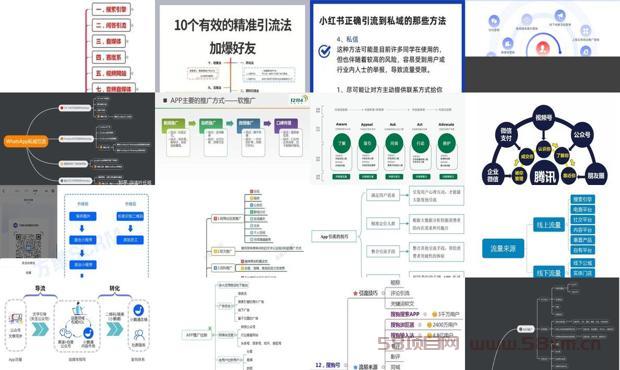Screen dimensions: 620x370
Task: Click the "4、私信" heading in the 小红书 slide
Action: click(x=348, y=39)
